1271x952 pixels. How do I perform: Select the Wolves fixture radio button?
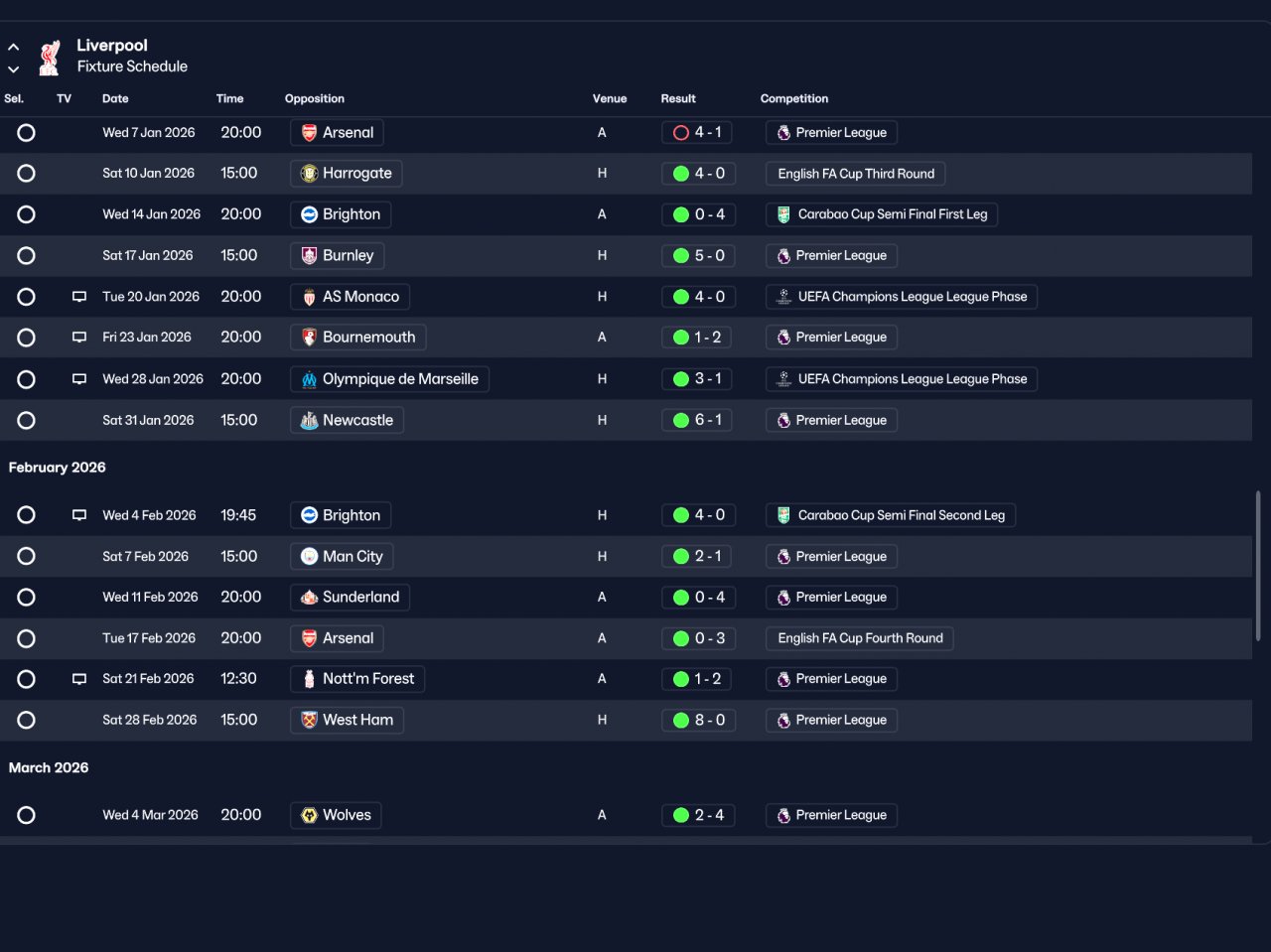27,815
